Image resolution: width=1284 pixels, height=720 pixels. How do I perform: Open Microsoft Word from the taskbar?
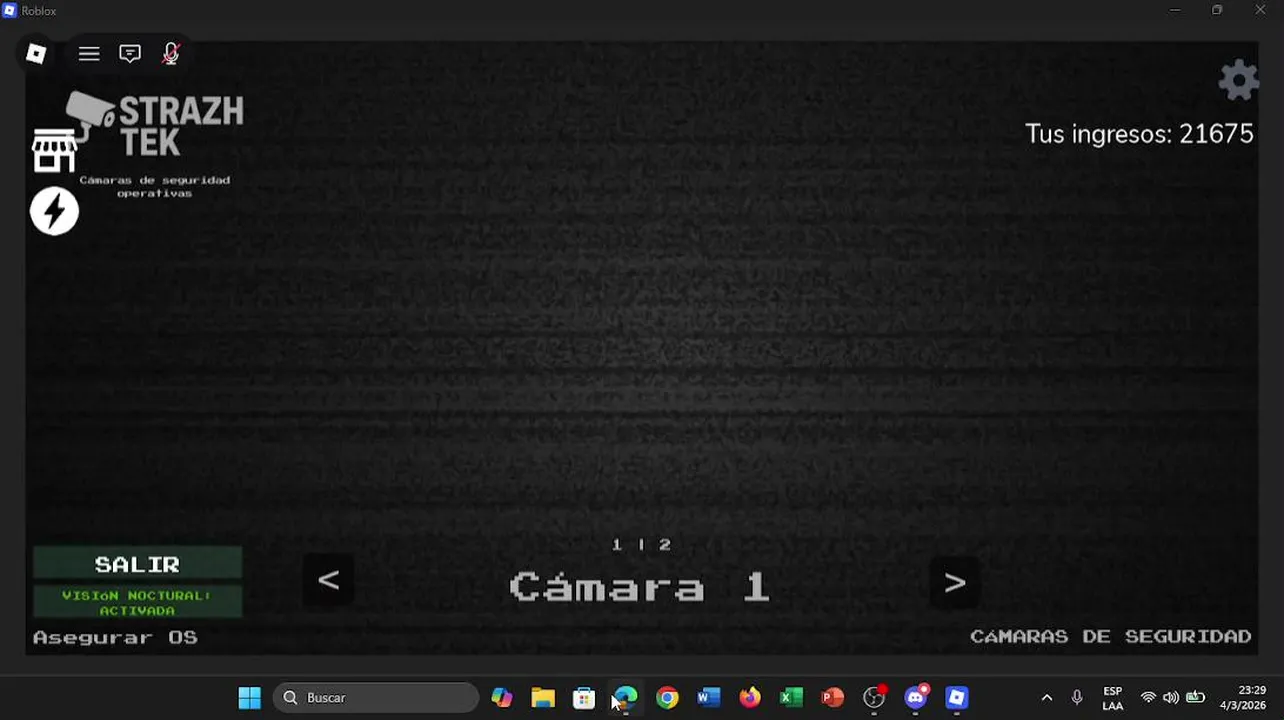(x=709, y=698)
